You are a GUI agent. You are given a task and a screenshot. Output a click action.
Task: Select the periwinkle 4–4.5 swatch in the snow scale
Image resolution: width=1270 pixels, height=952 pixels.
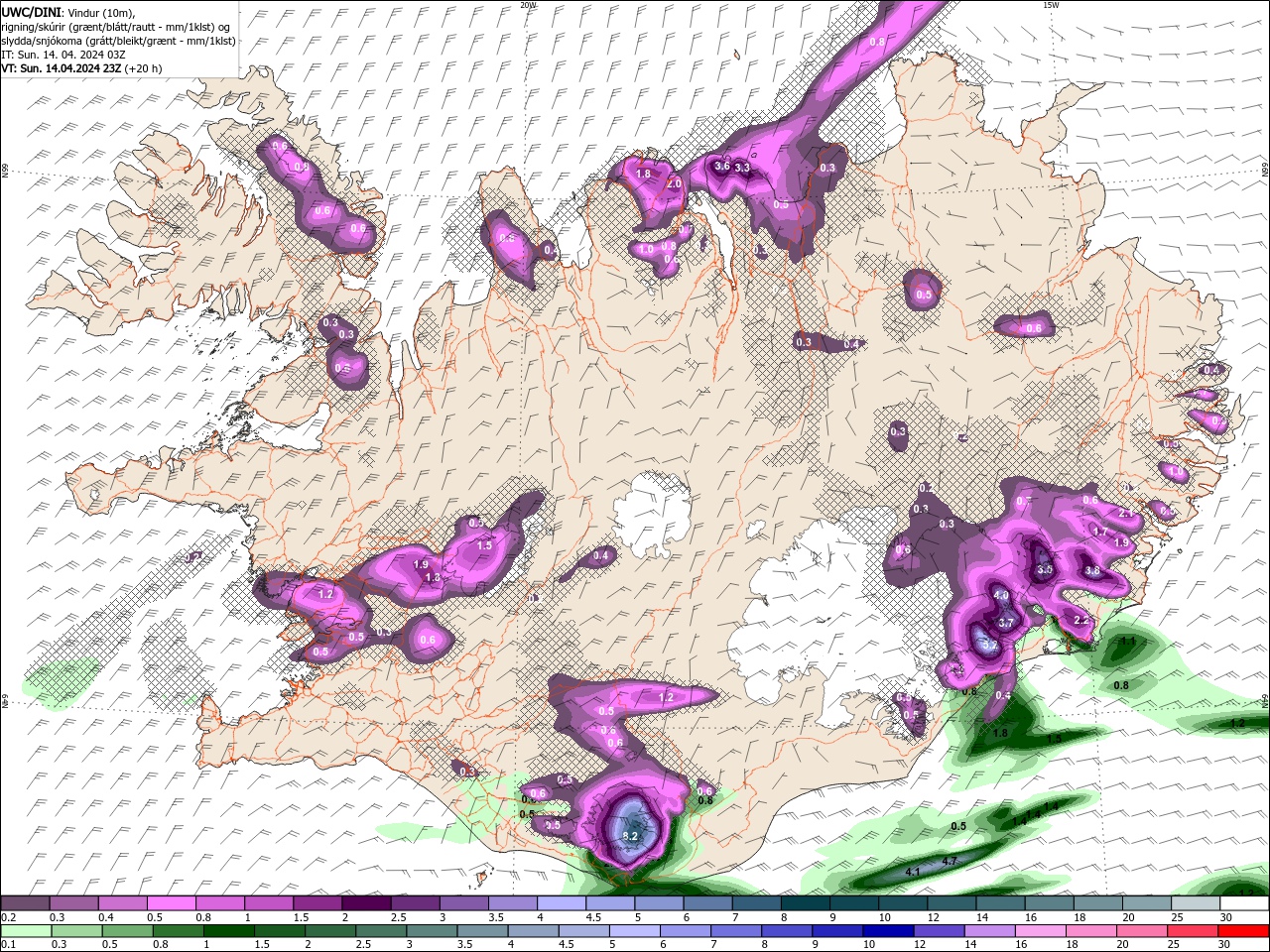(x=562, y=903)
